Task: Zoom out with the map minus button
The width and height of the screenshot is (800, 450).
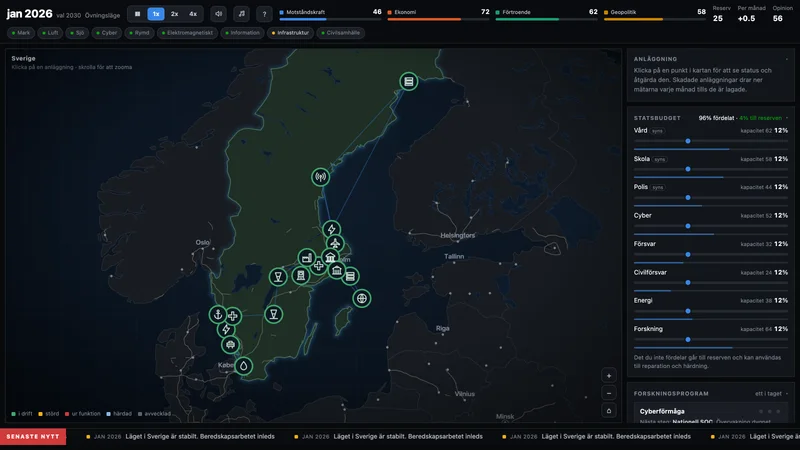Action: click(609, 393)
